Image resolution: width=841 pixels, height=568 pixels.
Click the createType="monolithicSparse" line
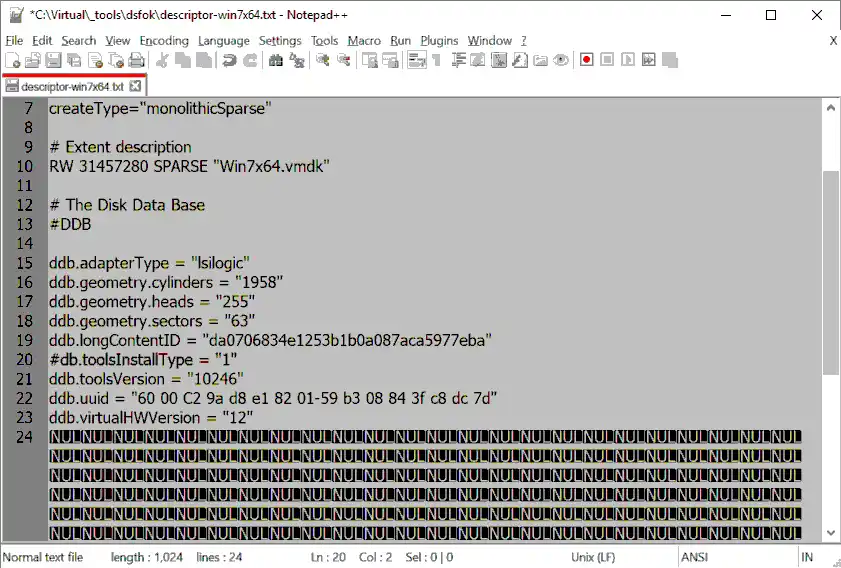160,108
